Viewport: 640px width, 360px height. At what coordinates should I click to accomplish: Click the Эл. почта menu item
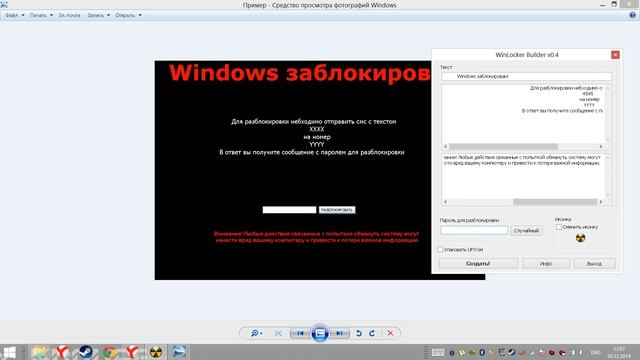tap(69, 15)
